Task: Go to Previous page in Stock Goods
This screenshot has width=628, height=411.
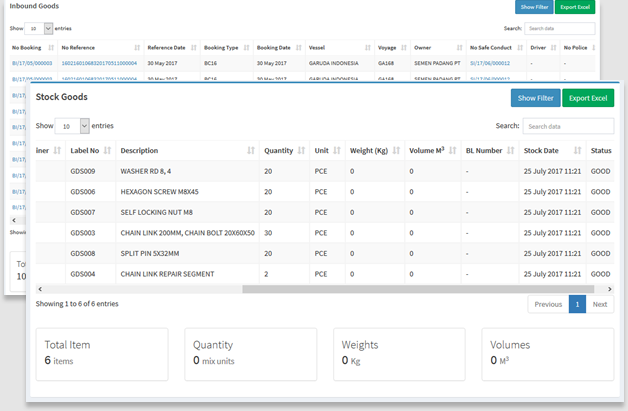Action: click(548, 304)
